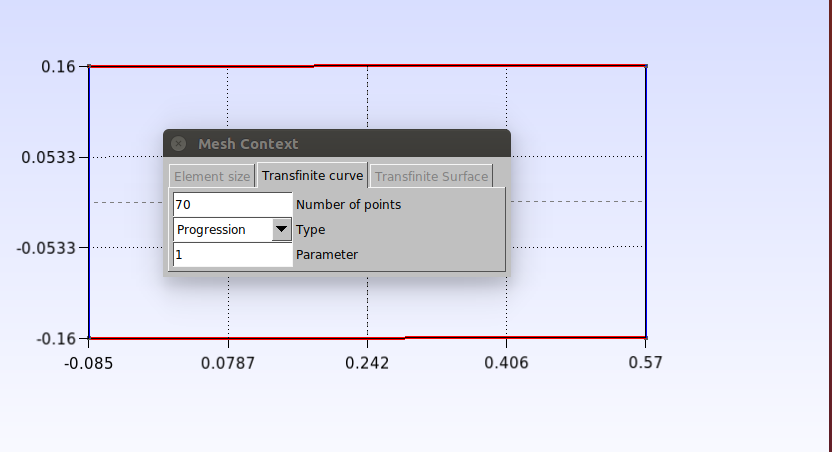Pick the blue right vertical curve

pyautogui.click(x=646, y=200)
